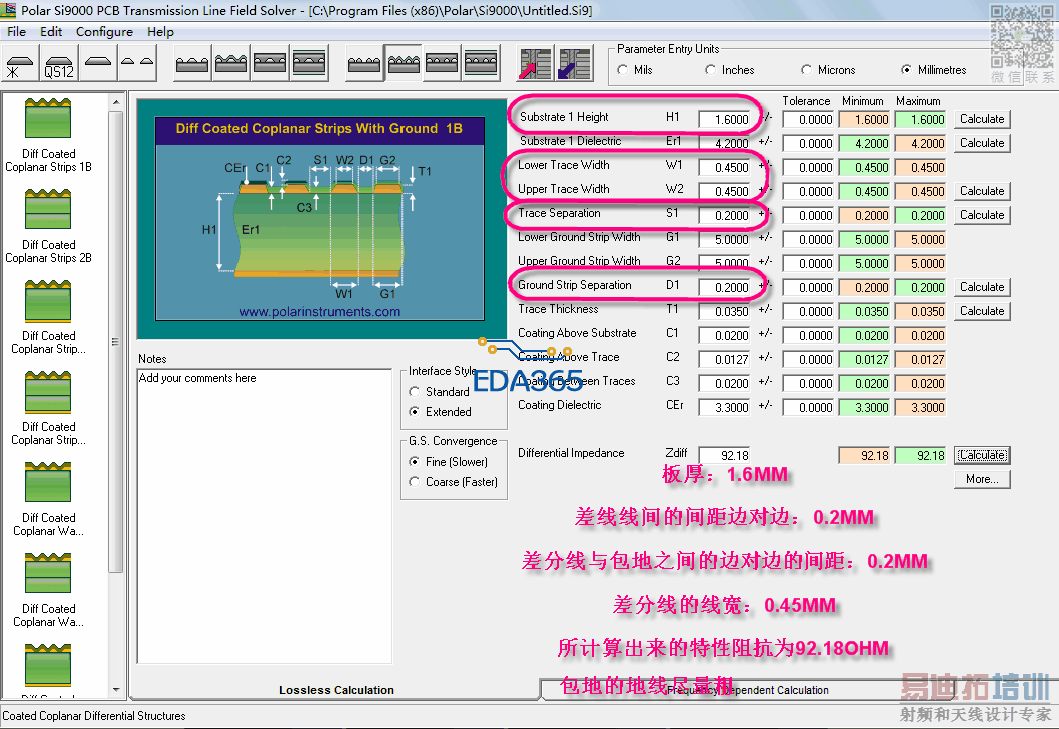
Task: Click the Notes comments text box
Action: [x=264, y=516]
